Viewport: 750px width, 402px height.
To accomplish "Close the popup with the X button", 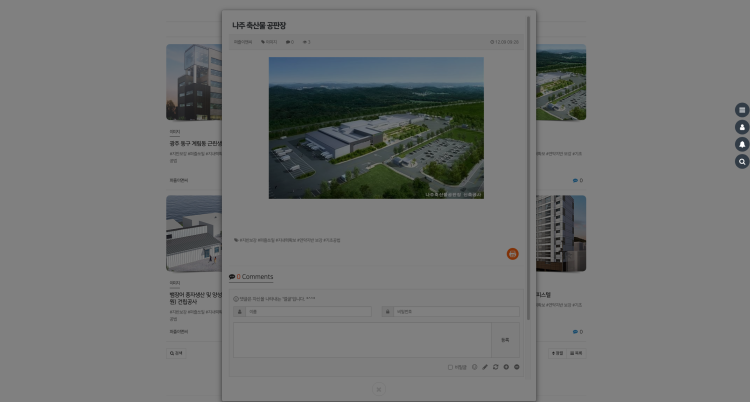I will click(378, 389).
